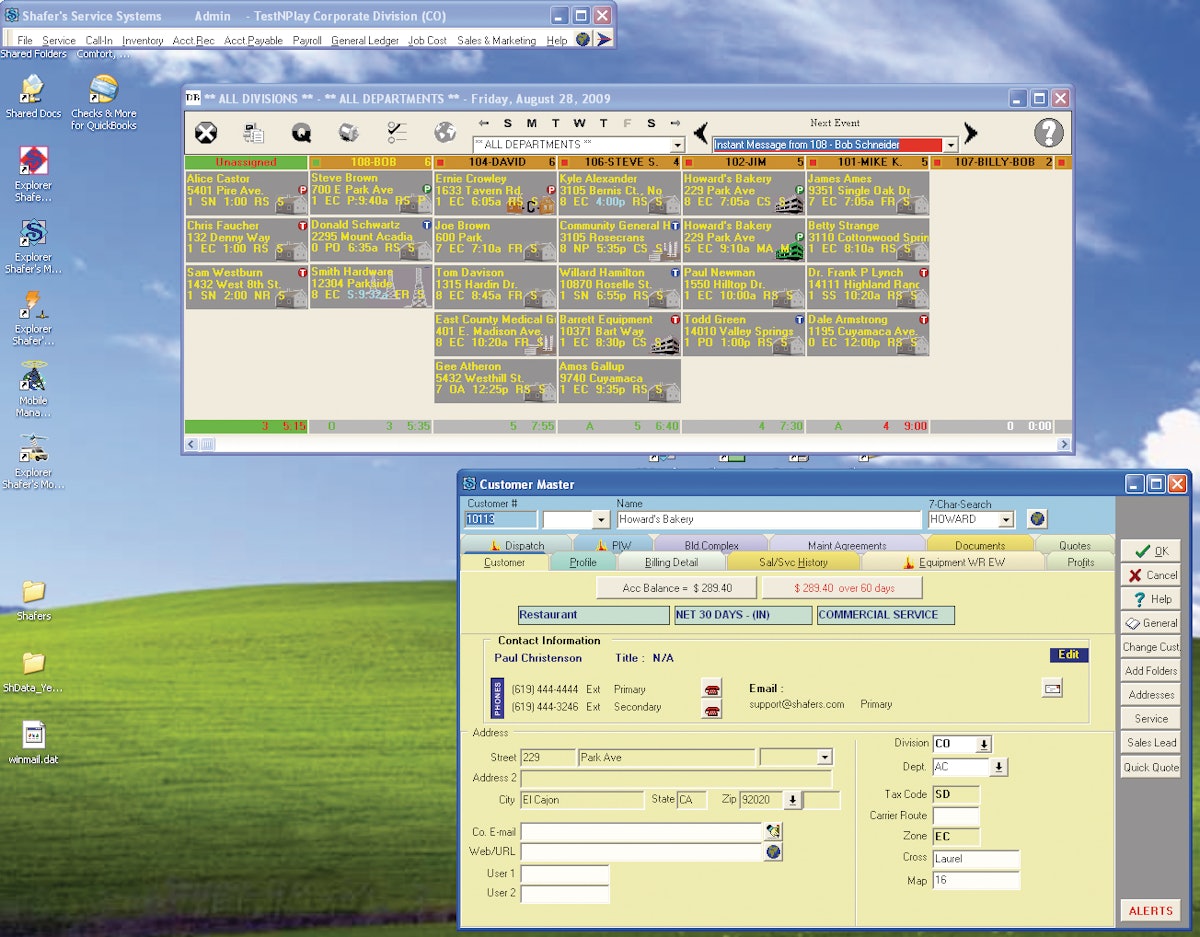Toggle the Saturday day filter on dispatch board

coord(651,123)
